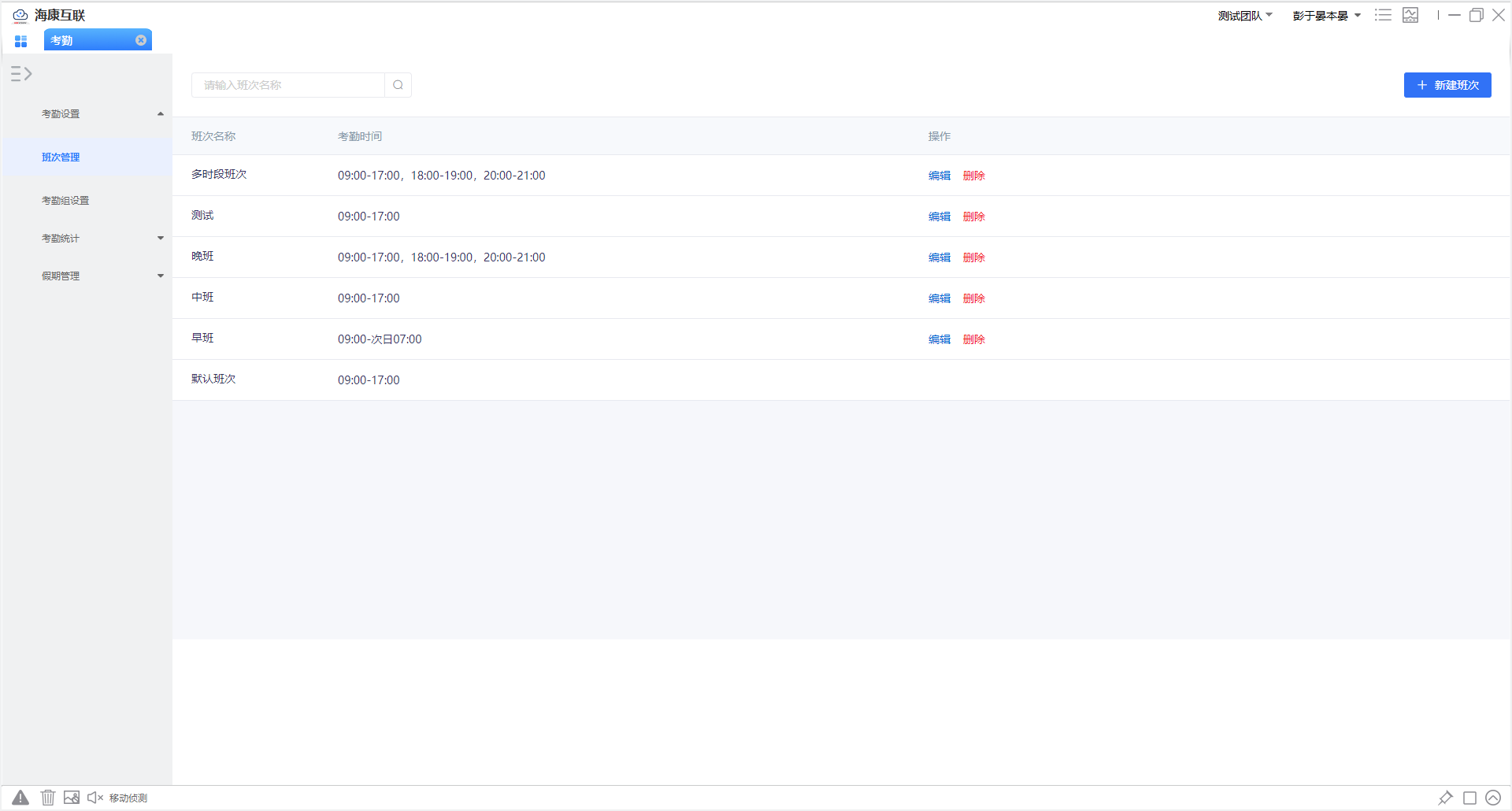Click the 移动侦测 status text
Image resolution: width=1512 pixels, height=811 pixels.
128,798
